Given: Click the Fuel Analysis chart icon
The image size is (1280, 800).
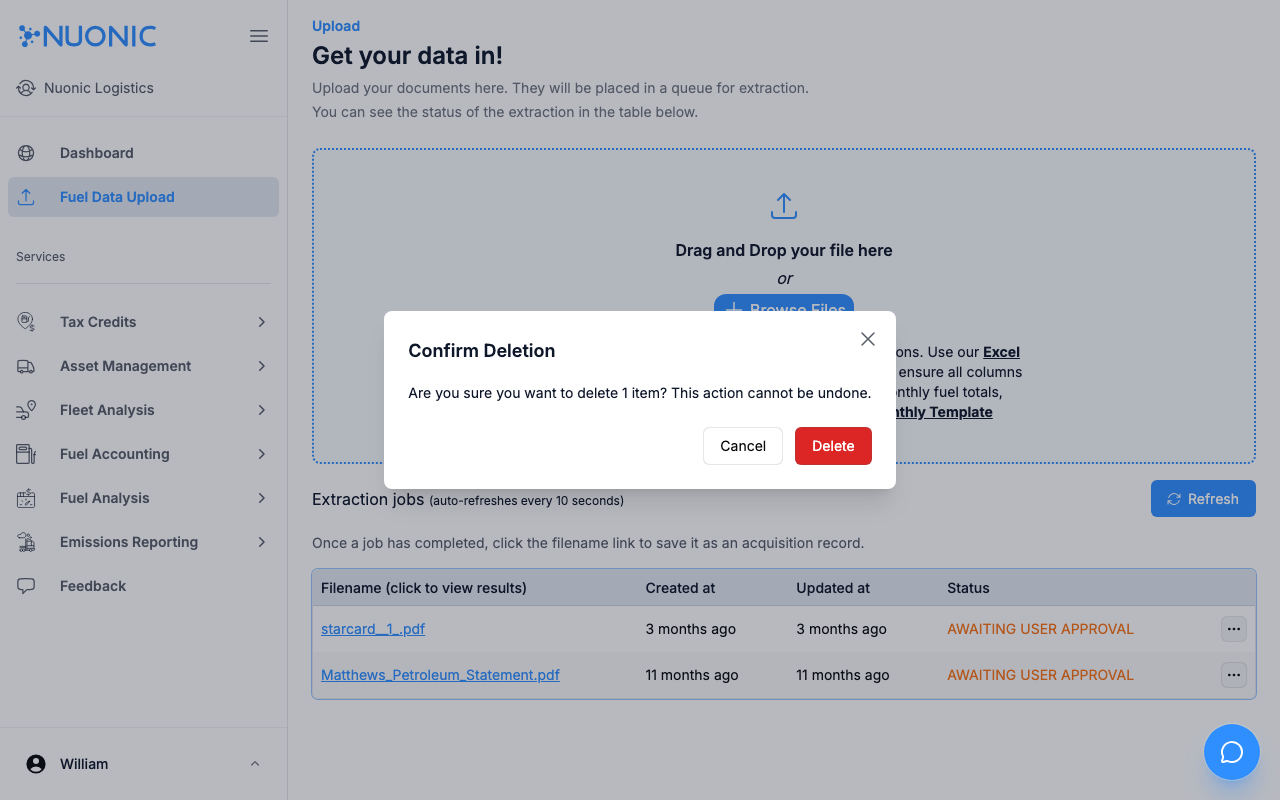Looking at the screenshot, I should (26, 498).
